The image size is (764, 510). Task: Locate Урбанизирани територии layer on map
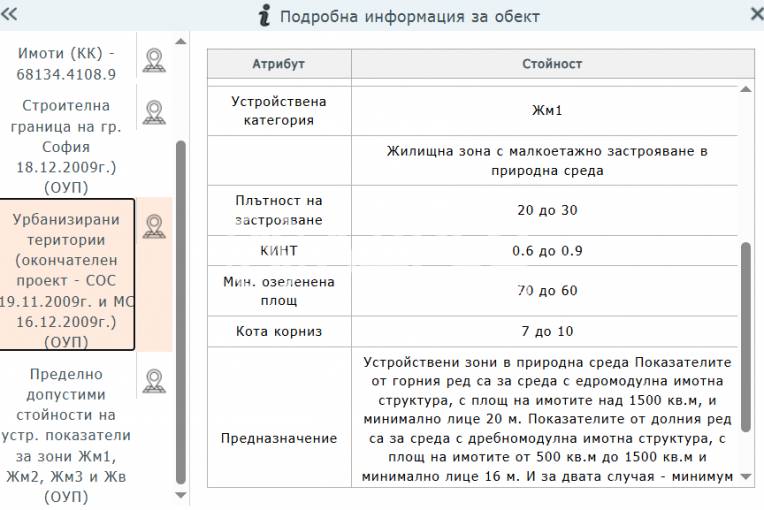[x=154, y=227]
